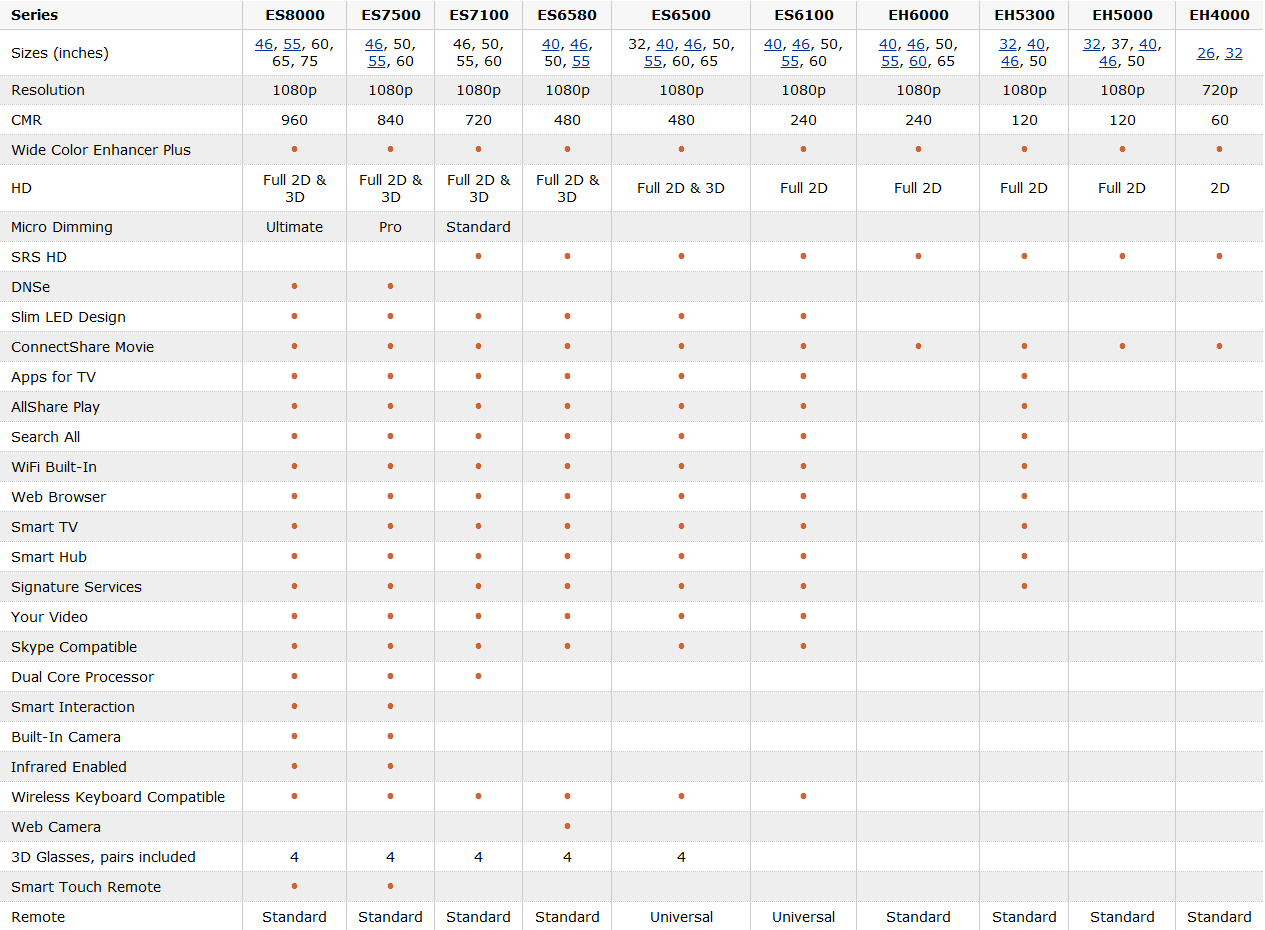
Task: Select the 40-inch link under ES6100
Action: [x=773, y=44]
